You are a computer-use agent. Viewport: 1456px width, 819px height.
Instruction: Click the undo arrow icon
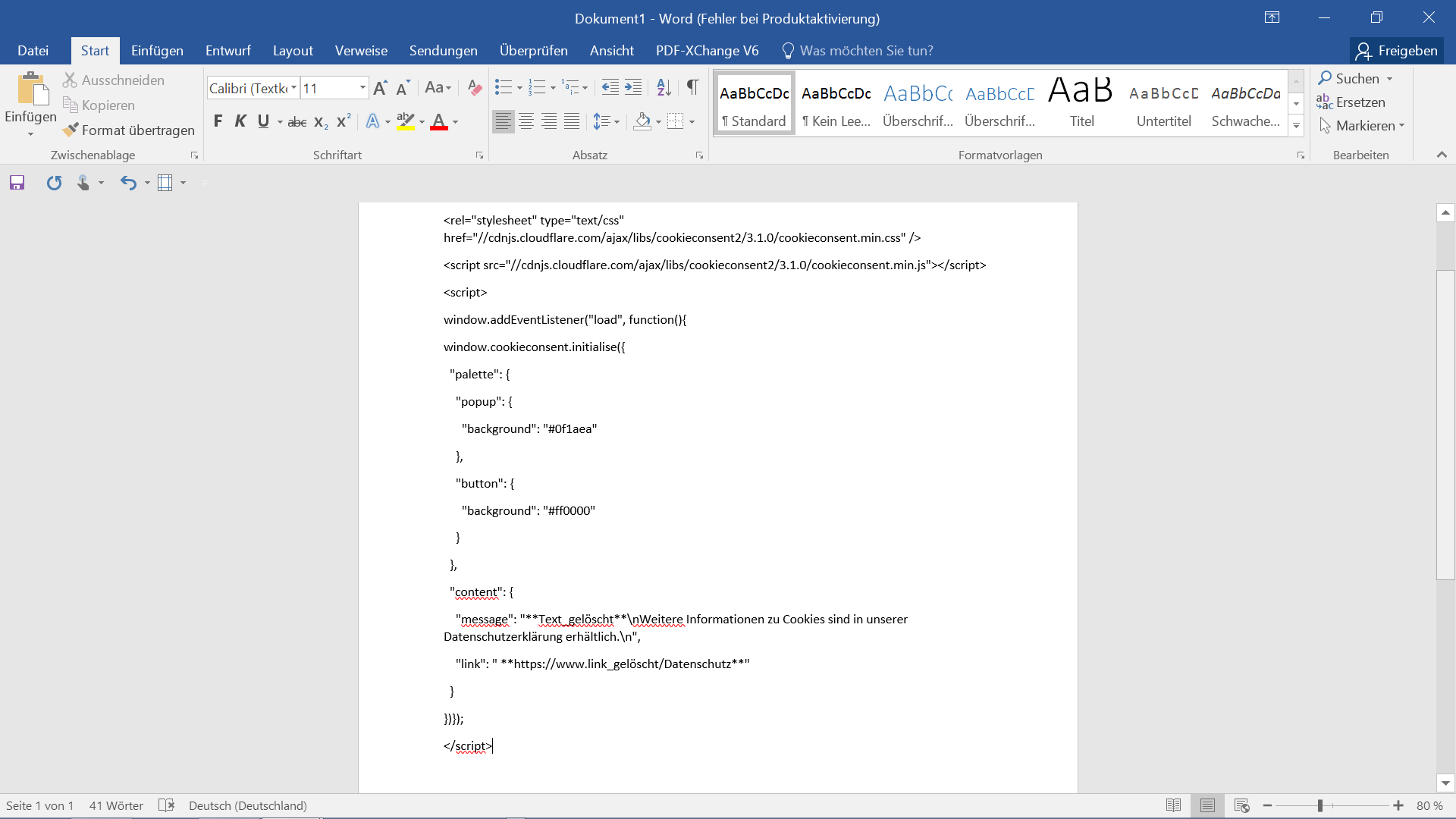pos(128,183)
